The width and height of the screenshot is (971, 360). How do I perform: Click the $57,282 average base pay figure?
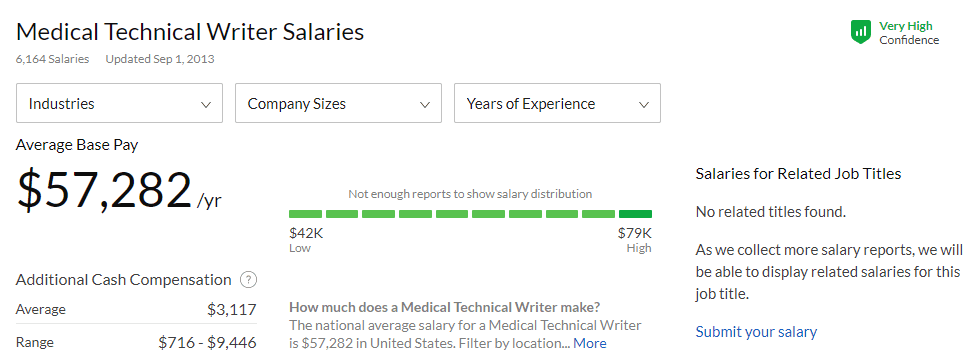point(105,190)
